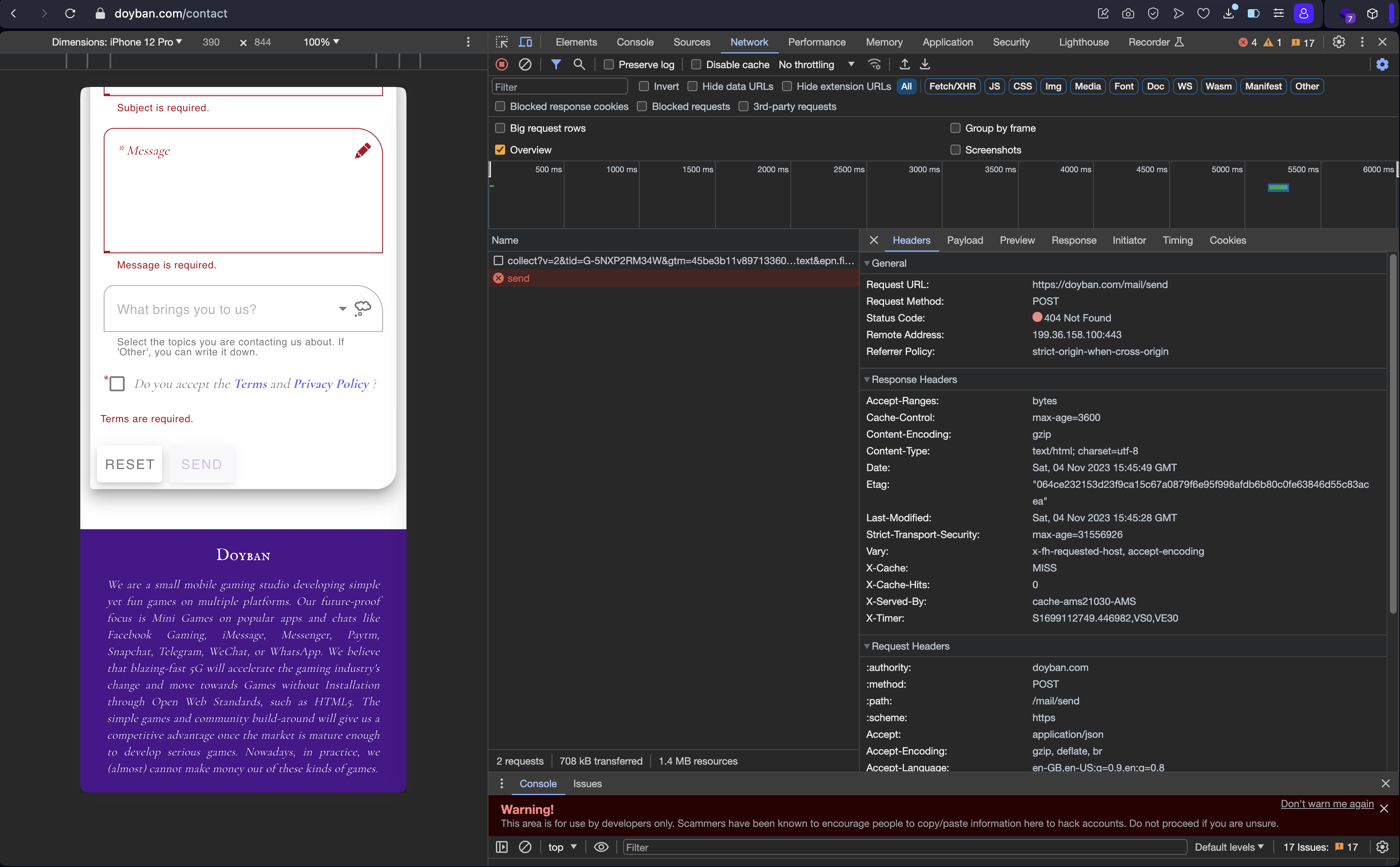Toggle the device toolbar icon
Screen dimensions: 1400x867
click(525, 42)
